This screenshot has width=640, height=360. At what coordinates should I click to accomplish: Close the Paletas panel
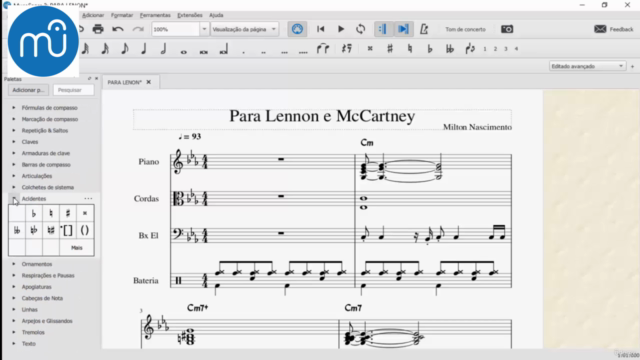pyautogui.click(x=96, y=78)
